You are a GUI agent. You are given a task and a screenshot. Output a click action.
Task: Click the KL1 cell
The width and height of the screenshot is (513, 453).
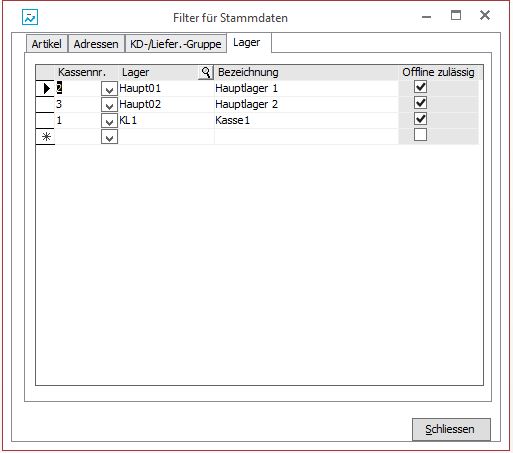pyautogui.click(x=166, y=121)
